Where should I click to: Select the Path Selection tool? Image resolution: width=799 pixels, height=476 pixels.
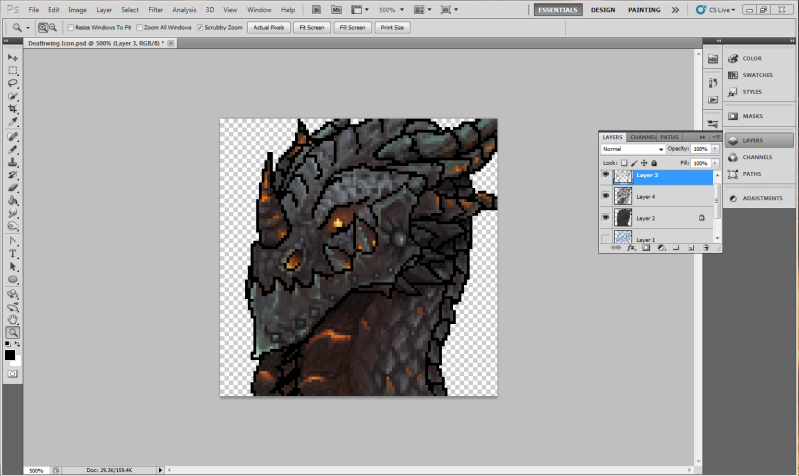tap(13, 267)
